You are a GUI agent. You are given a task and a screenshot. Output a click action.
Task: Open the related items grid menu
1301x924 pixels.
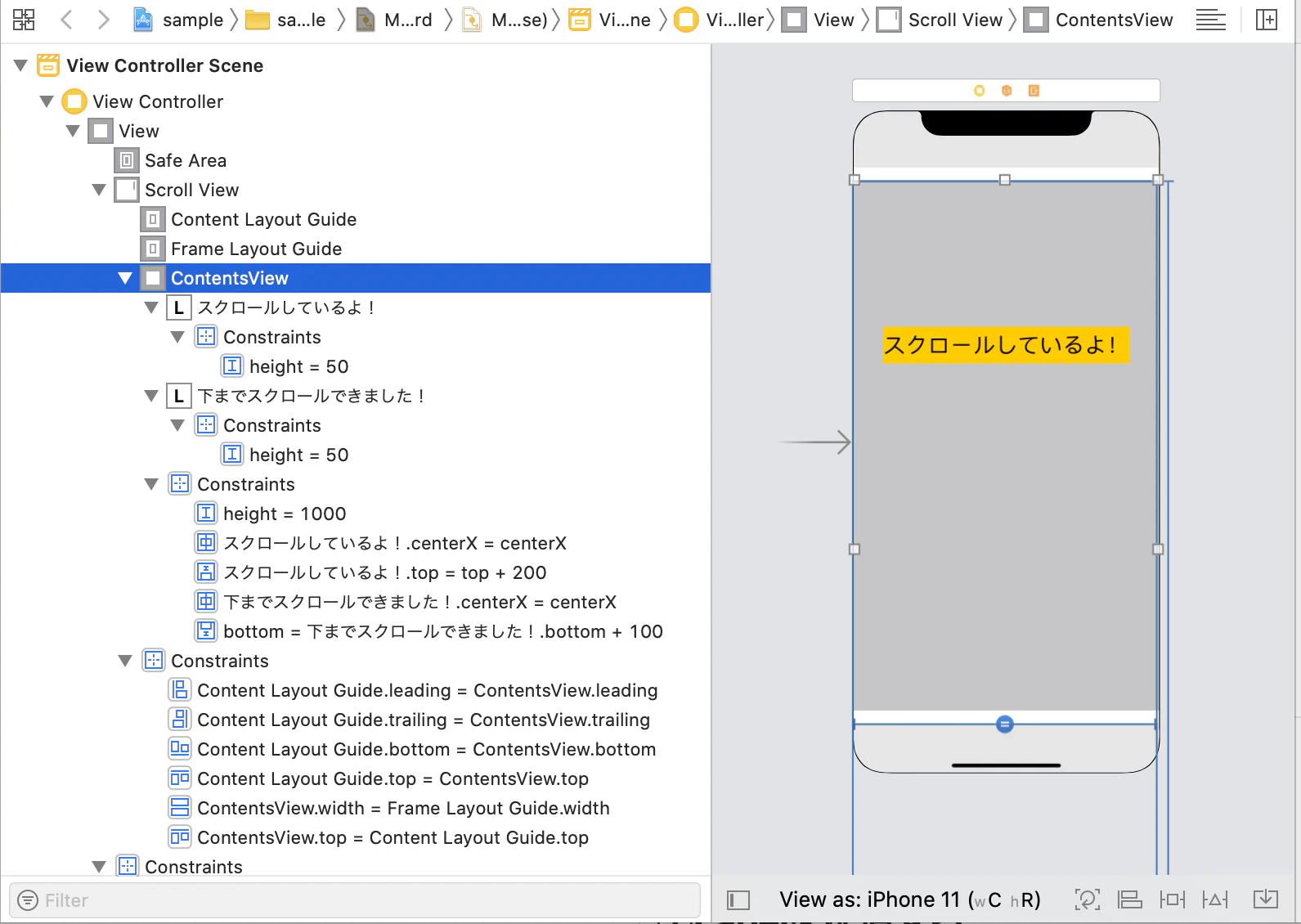pyautogui.click(x=24, y=20)
